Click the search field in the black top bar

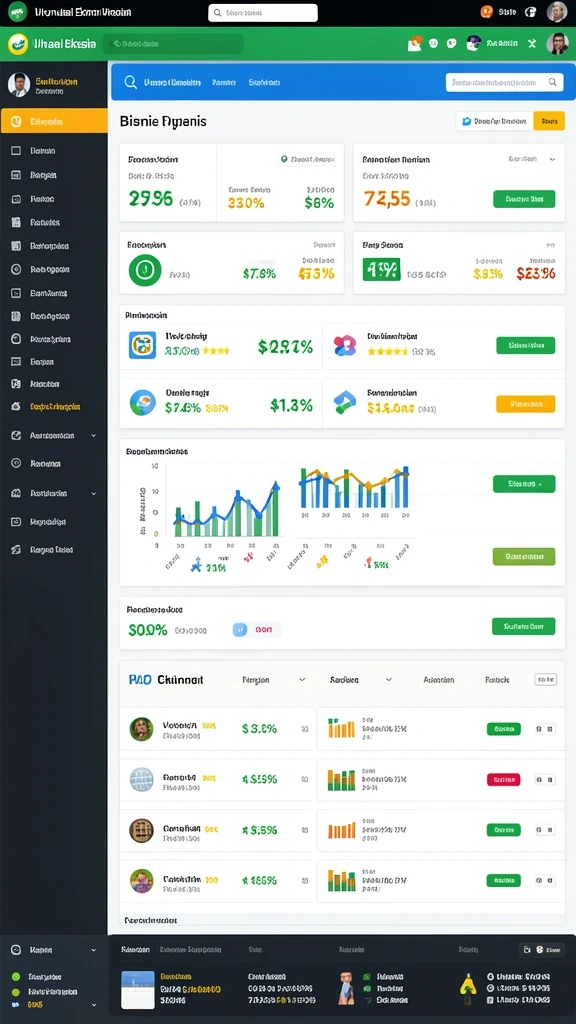(x=263, y=12)
